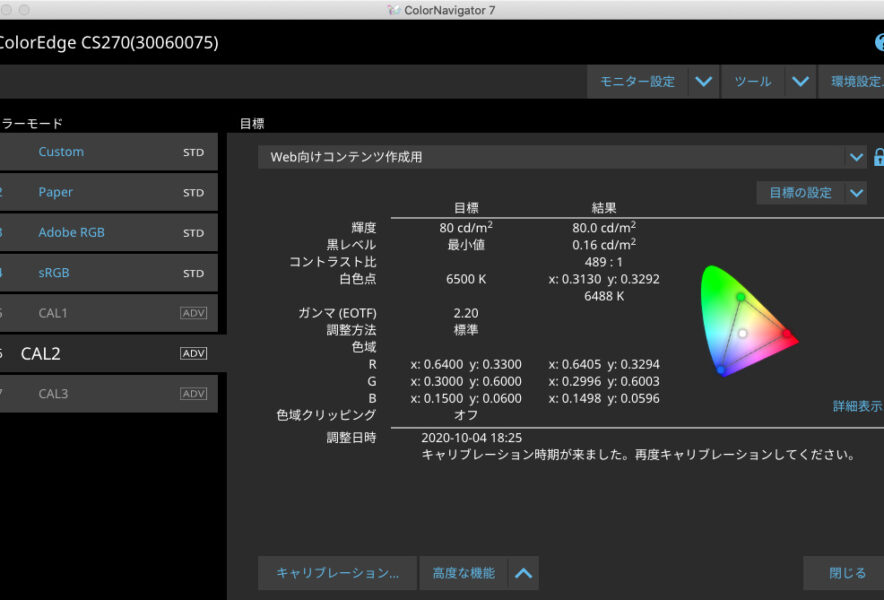
Task: Expand the 目標の設定 dropdown arrow
Action: pyautogui.click(x=856, y=193)
